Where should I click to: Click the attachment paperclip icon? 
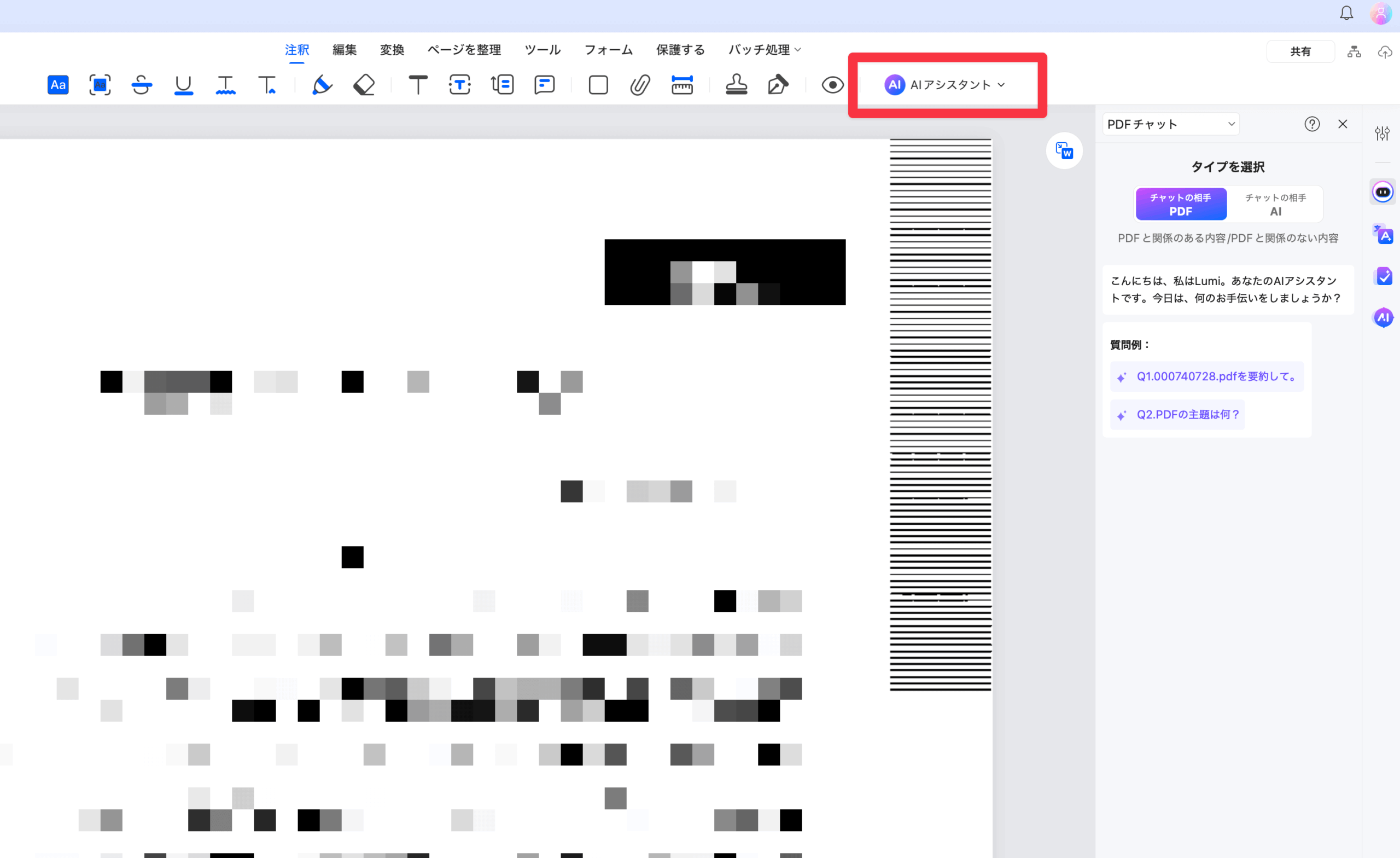(640, 85)
